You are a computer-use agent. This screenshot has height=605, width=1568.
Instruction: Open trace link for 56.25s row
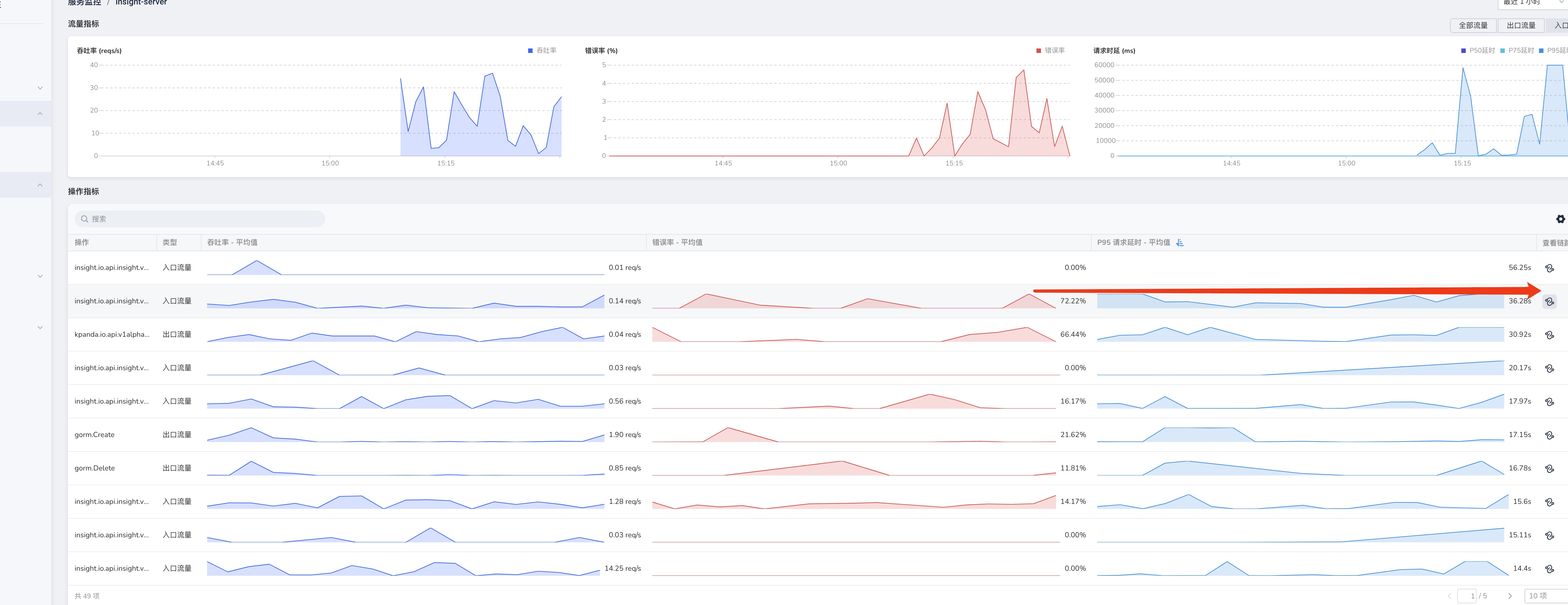1549,268
